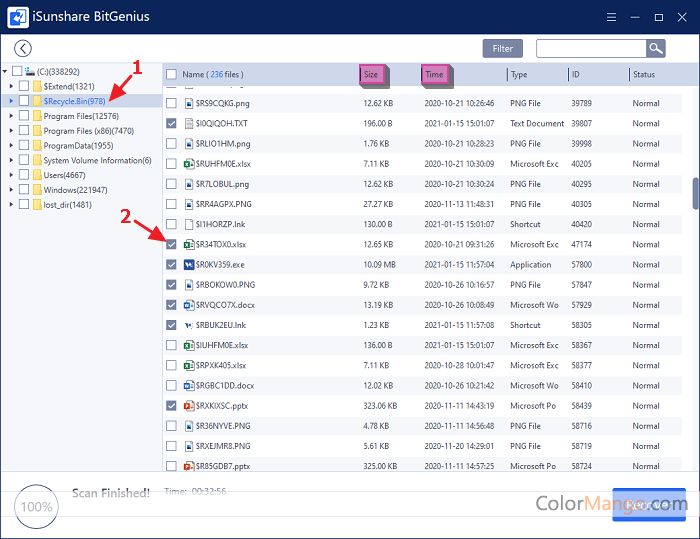The height and width of the screenshot is (539, 700).
Task: Expand the Users(4667) folder node
Action: point(11,175)
